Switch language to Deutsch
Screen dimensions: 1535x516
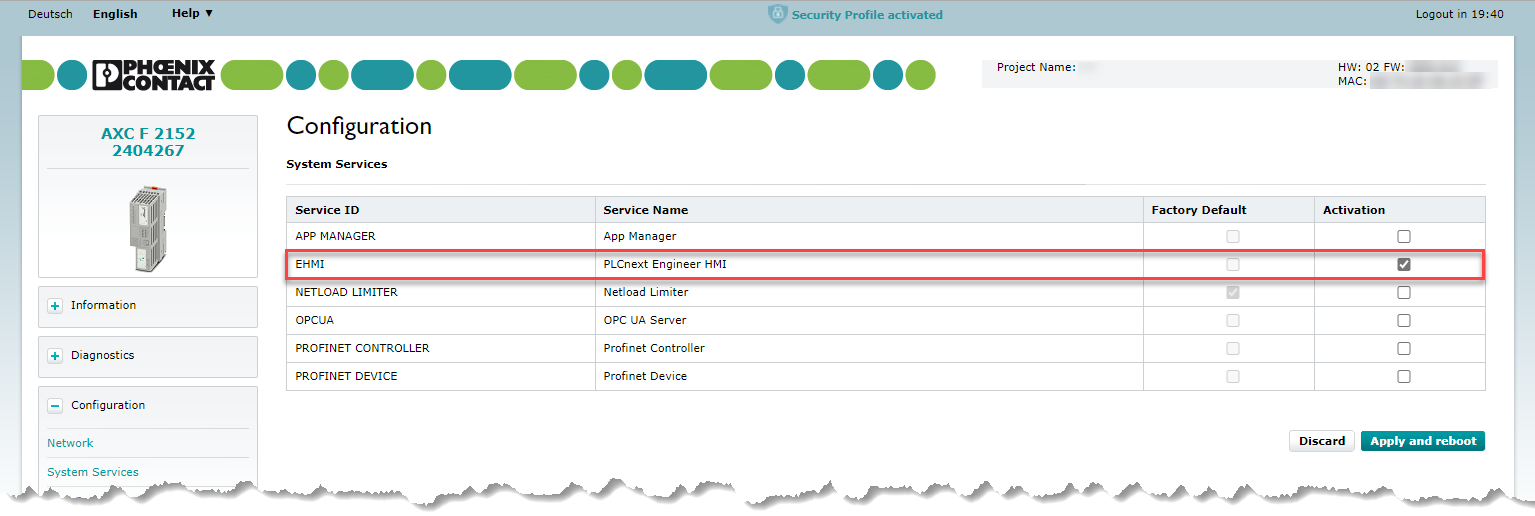(x=50, y=14)
